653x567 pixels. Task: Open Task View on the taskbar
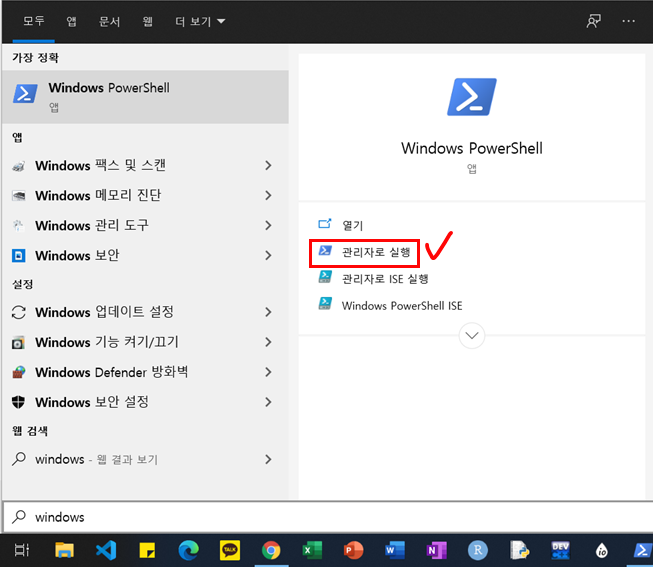[22, 550]
